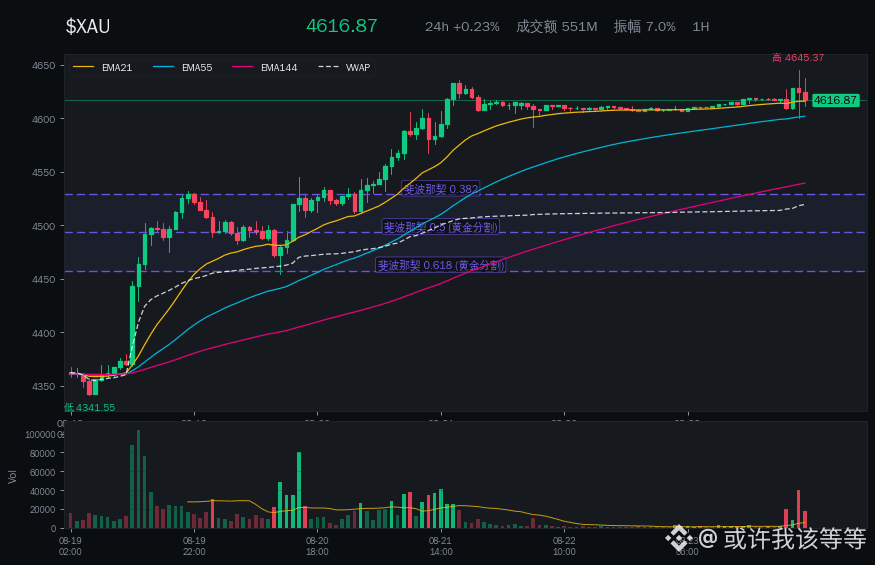The width and height of the screenshot is (875, 565).
Task: Click the 40000 volume axis label
Action: coord(42,491)
